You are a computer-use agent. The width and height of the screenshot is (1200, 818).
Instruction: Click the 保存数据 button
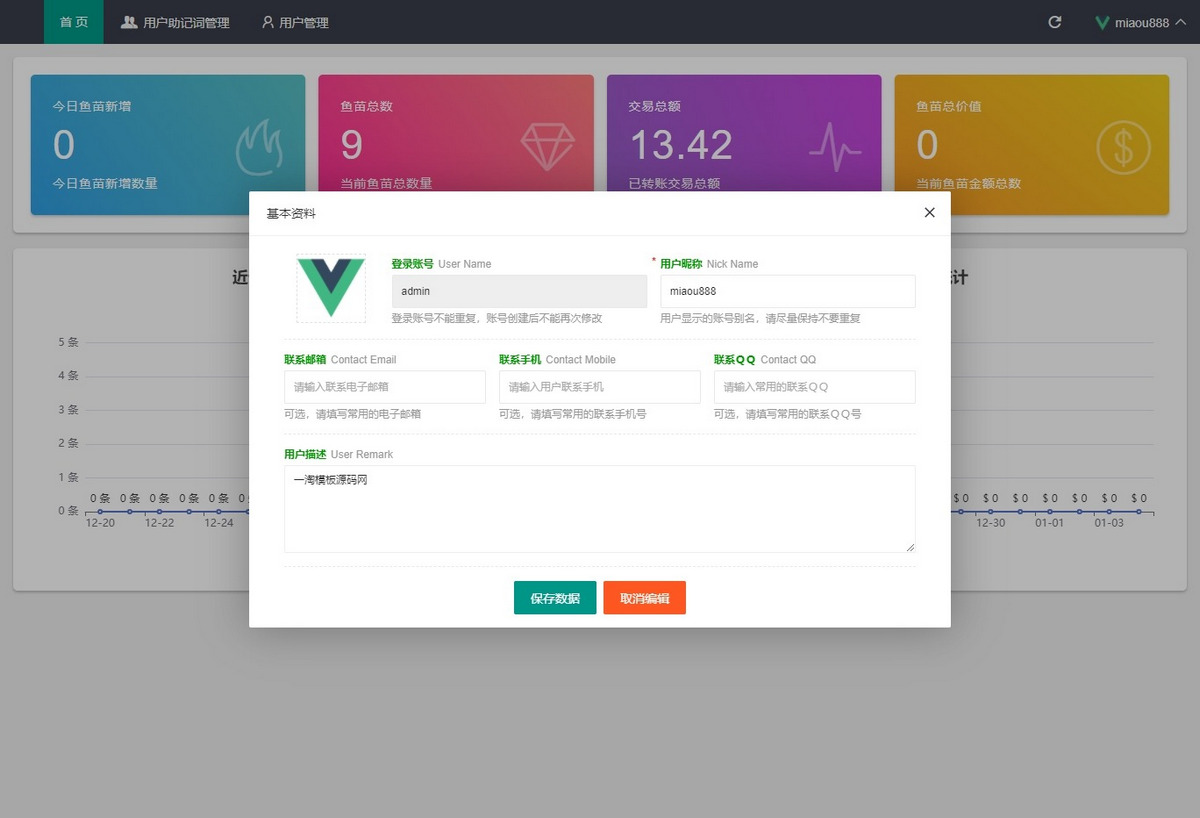(555, 597)
